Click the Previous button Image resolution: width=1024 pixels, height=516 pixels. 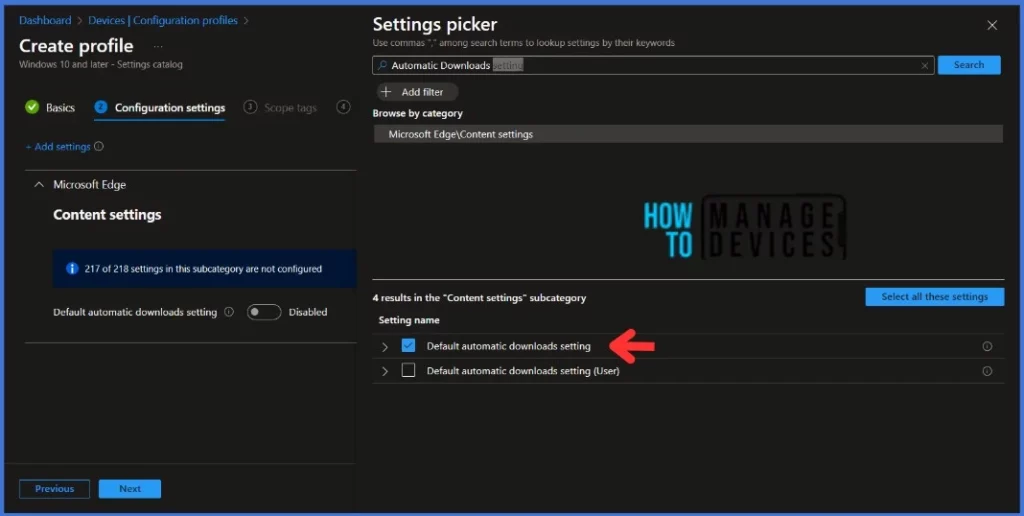pyautogui.click(x=54, y=489)
